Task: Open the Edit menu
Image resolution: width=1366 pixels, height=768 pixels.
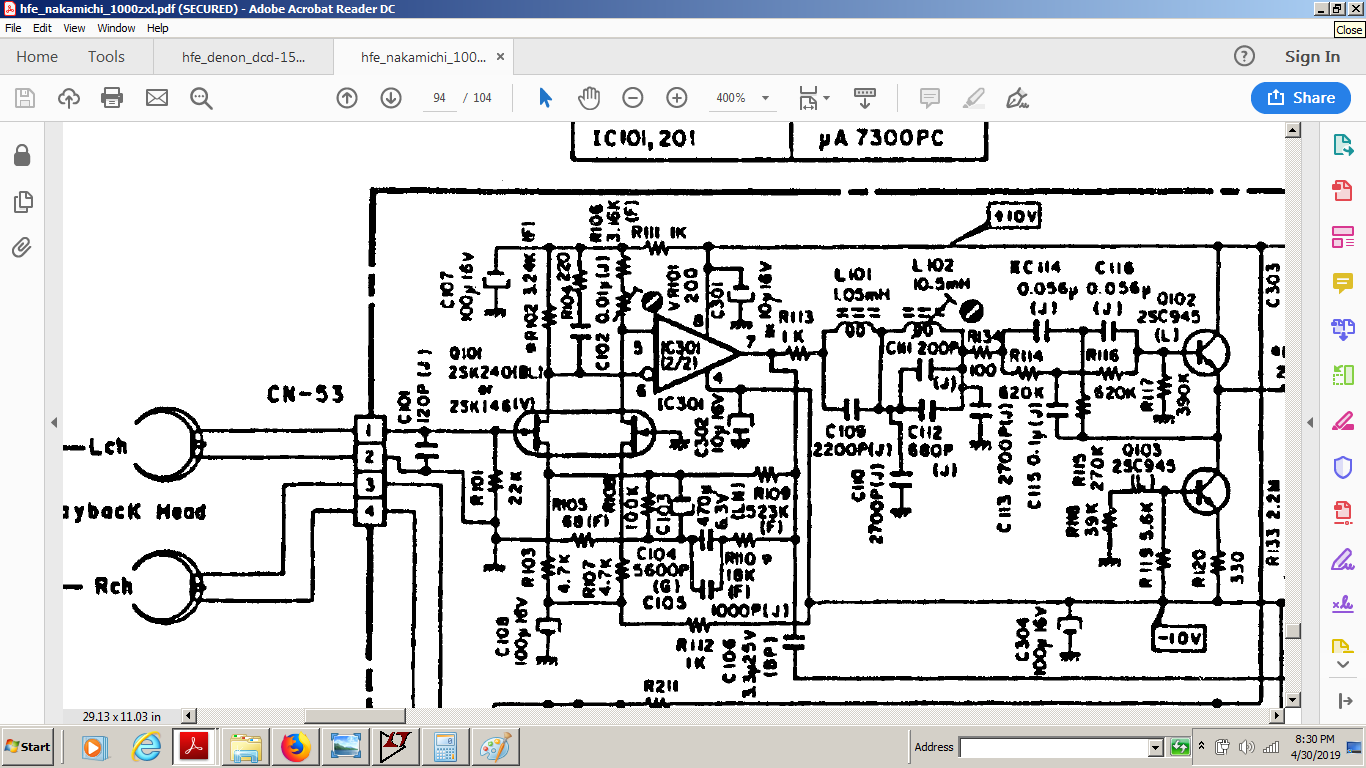Action: [42, 28]
